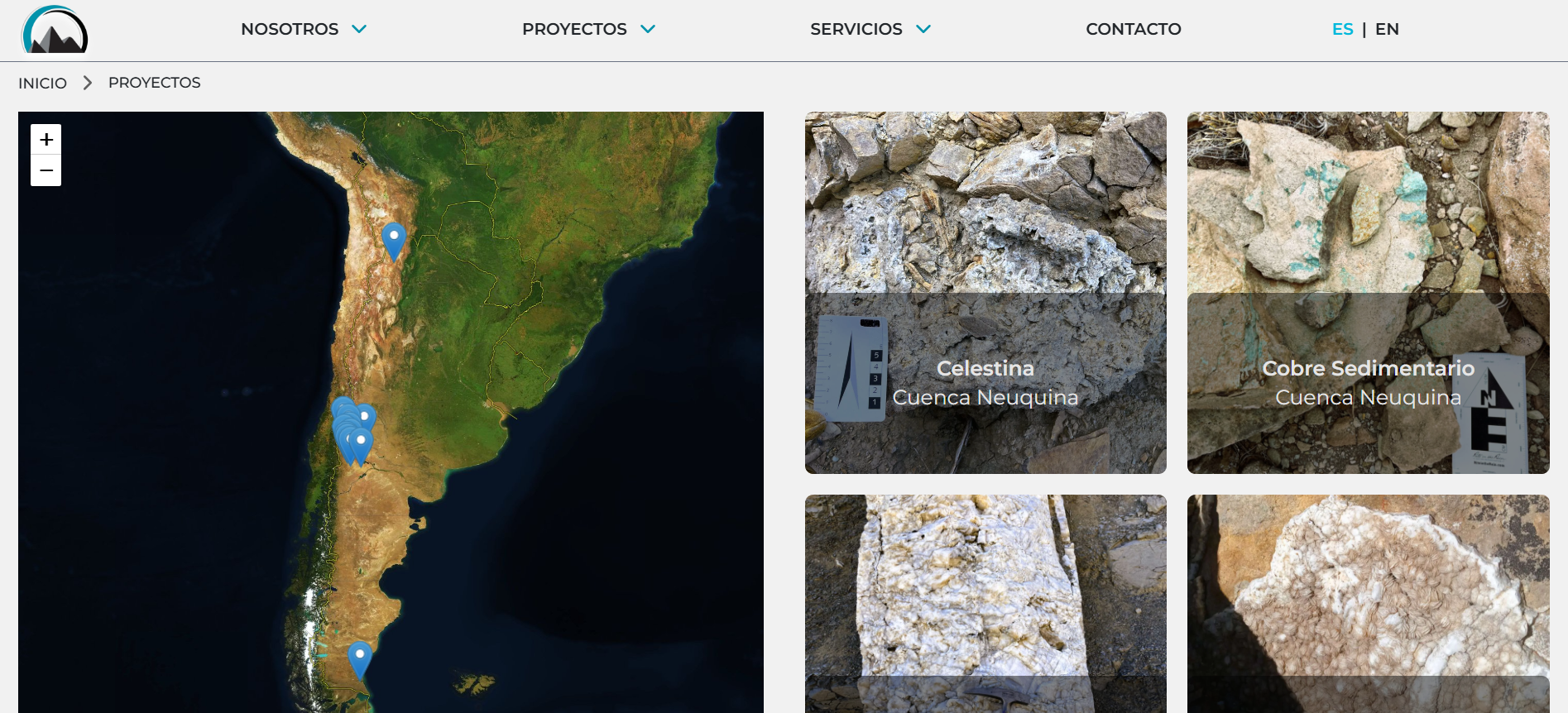Click the front marker in Neuquén cluster
This screenshot has width=1568, height=713.
pyautogui.click(x=360, y=446)
